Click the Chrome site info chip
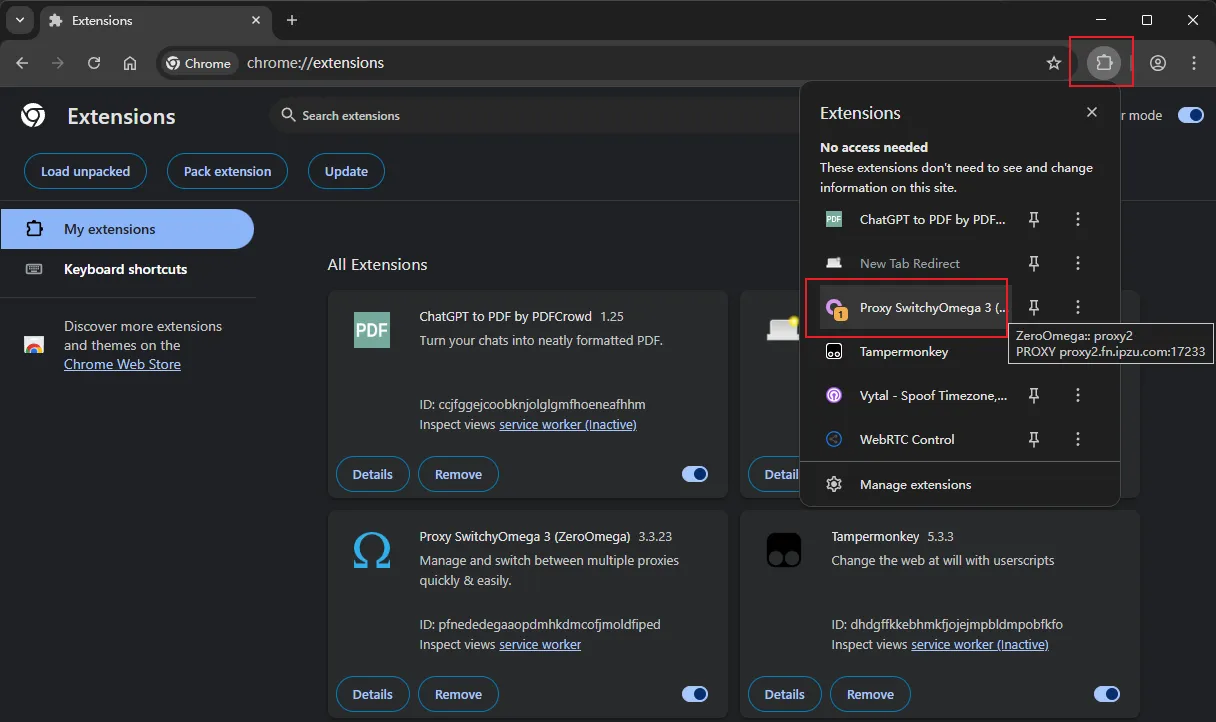This screenshot has width=1216, height=722. click(x=198, y=63)
